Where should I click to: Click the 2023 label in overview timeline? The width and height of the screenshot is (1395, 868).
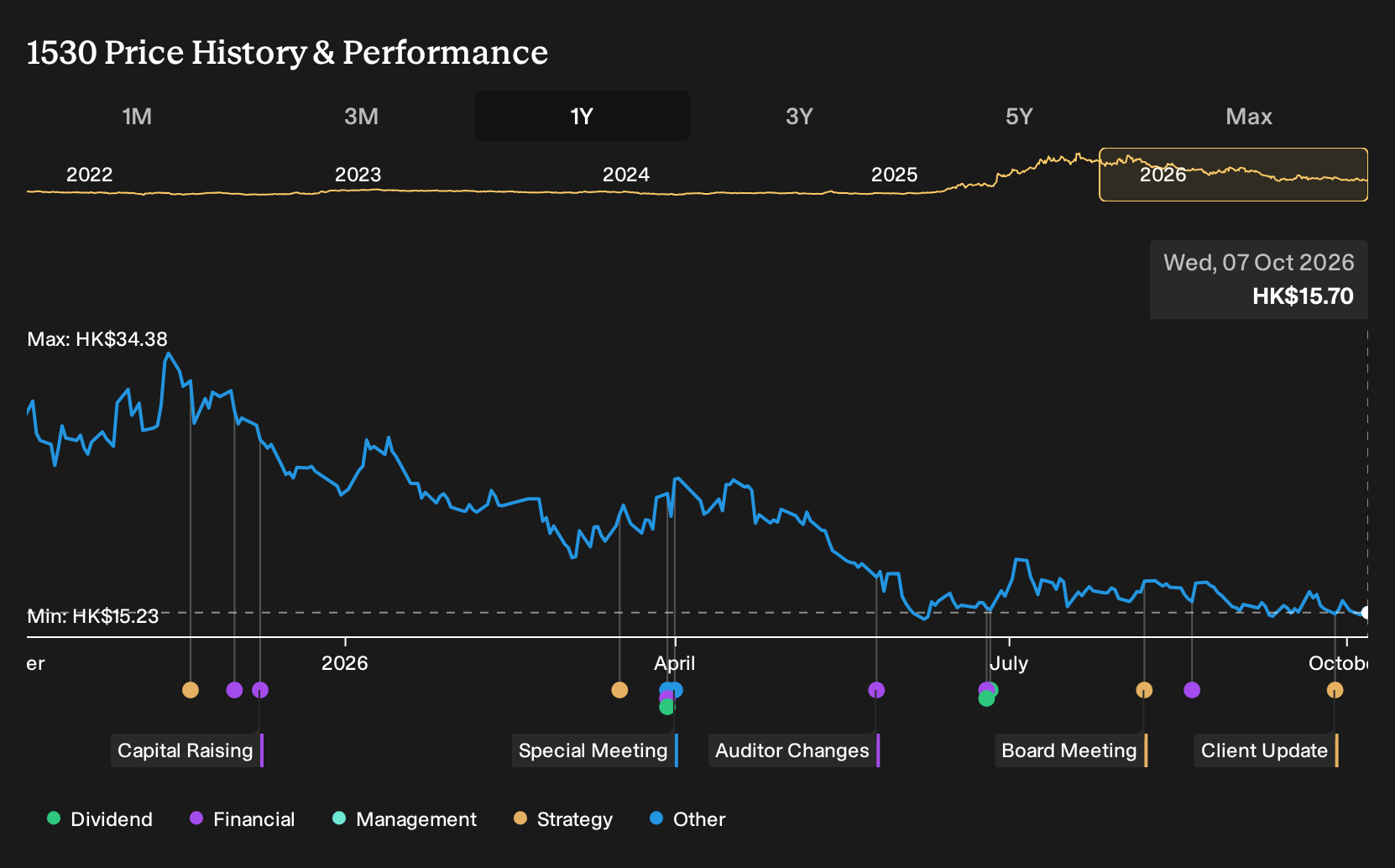tap(358, 175)
